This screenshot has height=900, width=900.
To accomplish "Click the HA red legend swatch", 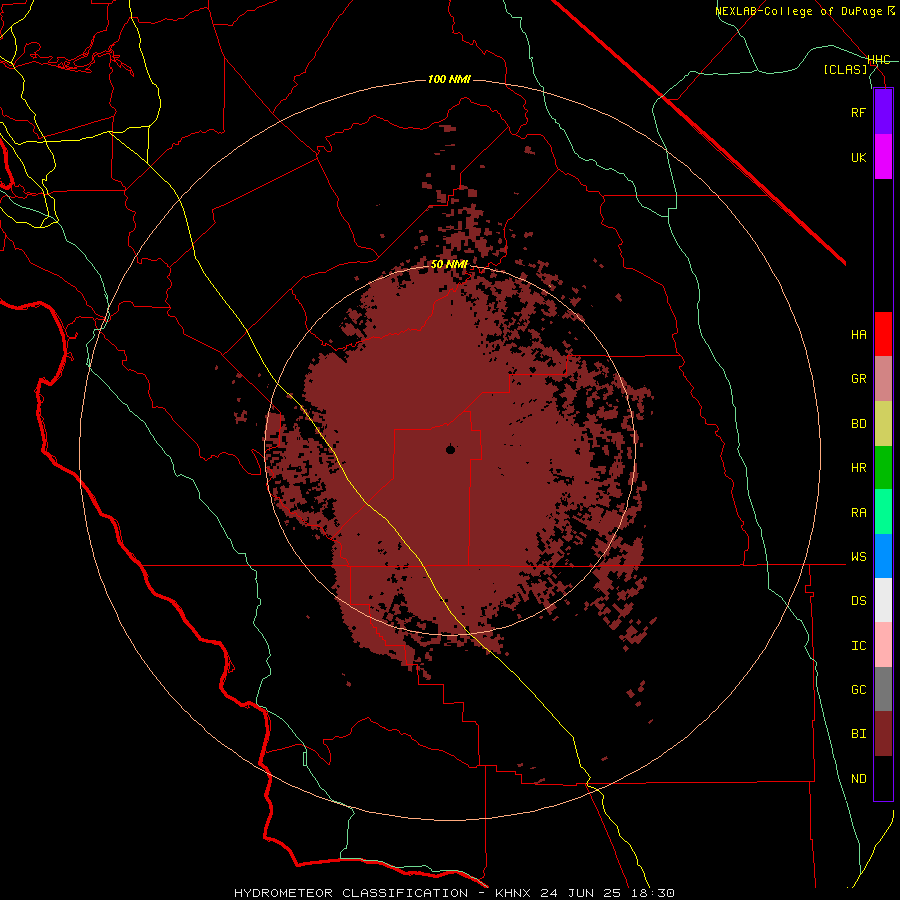I will tap(883, 334).
